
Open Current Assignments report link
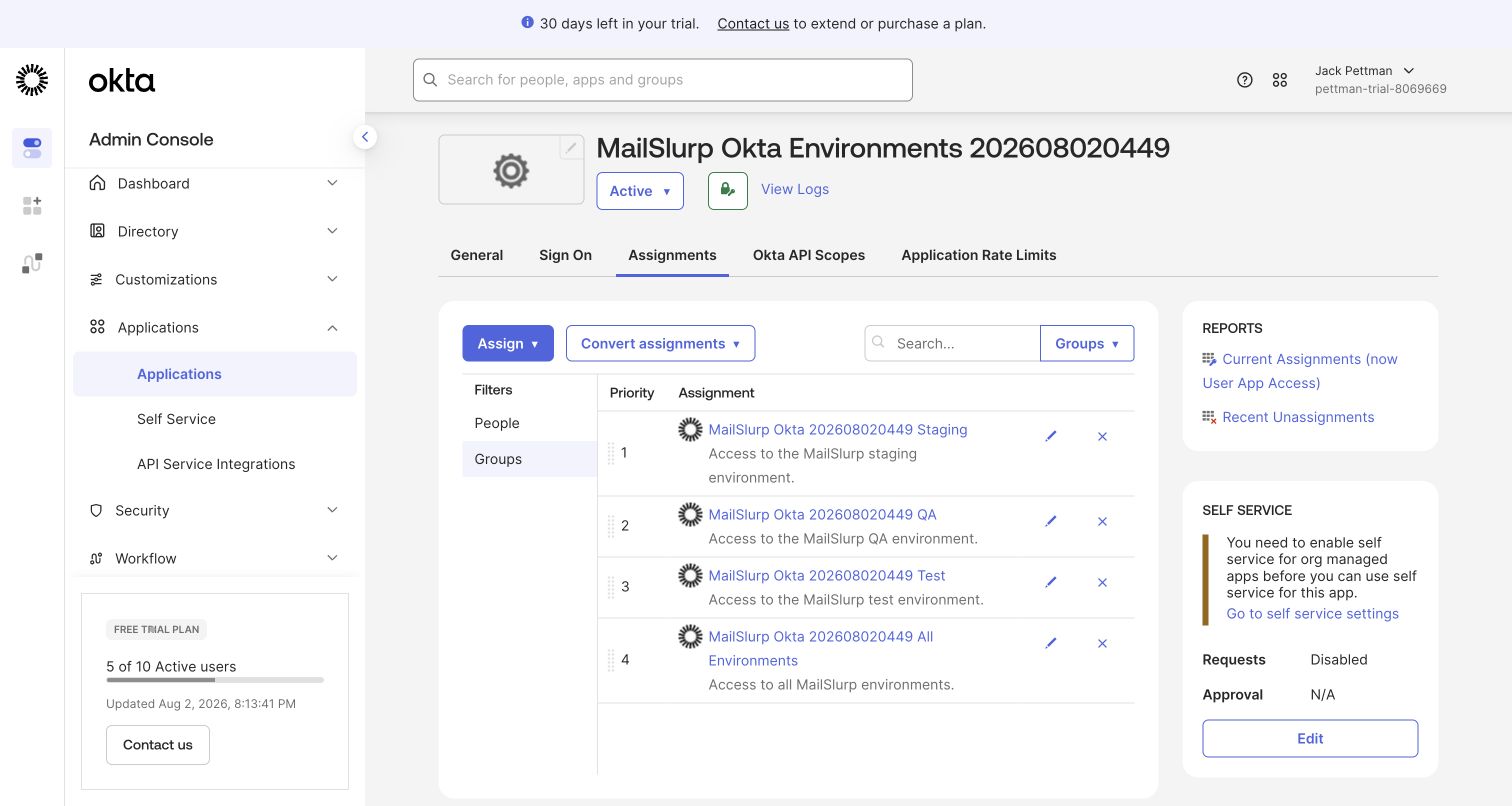pos(1300,371)
